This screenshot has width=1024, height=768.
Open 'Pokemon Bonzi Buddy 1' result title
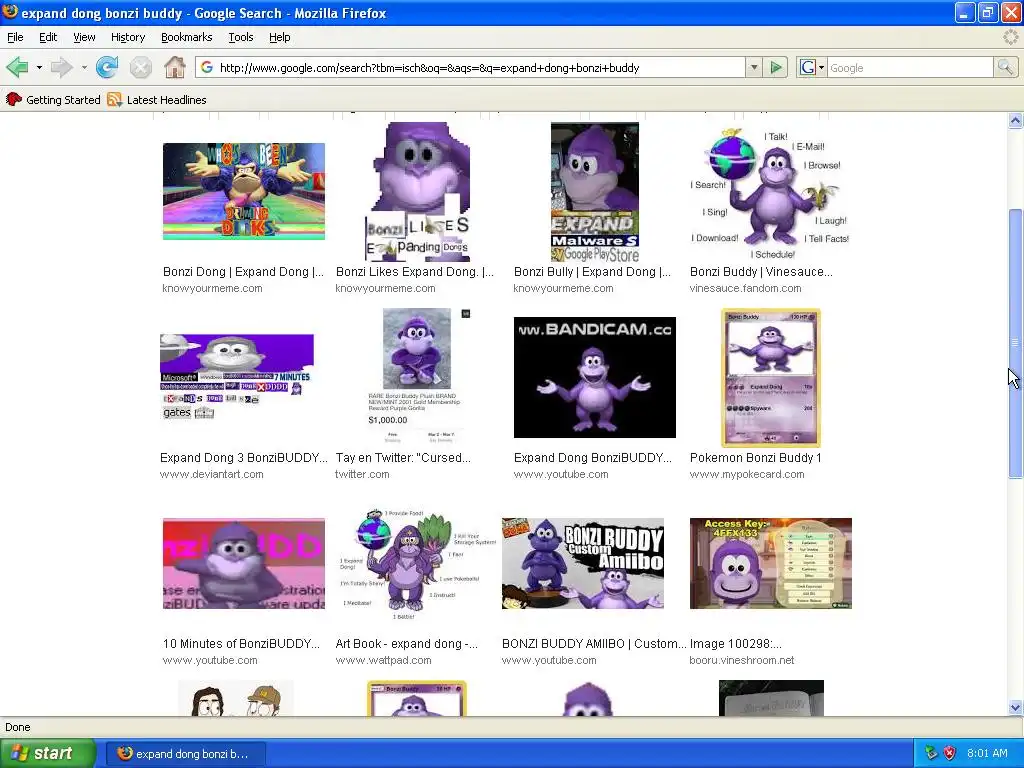coord(756,458)
